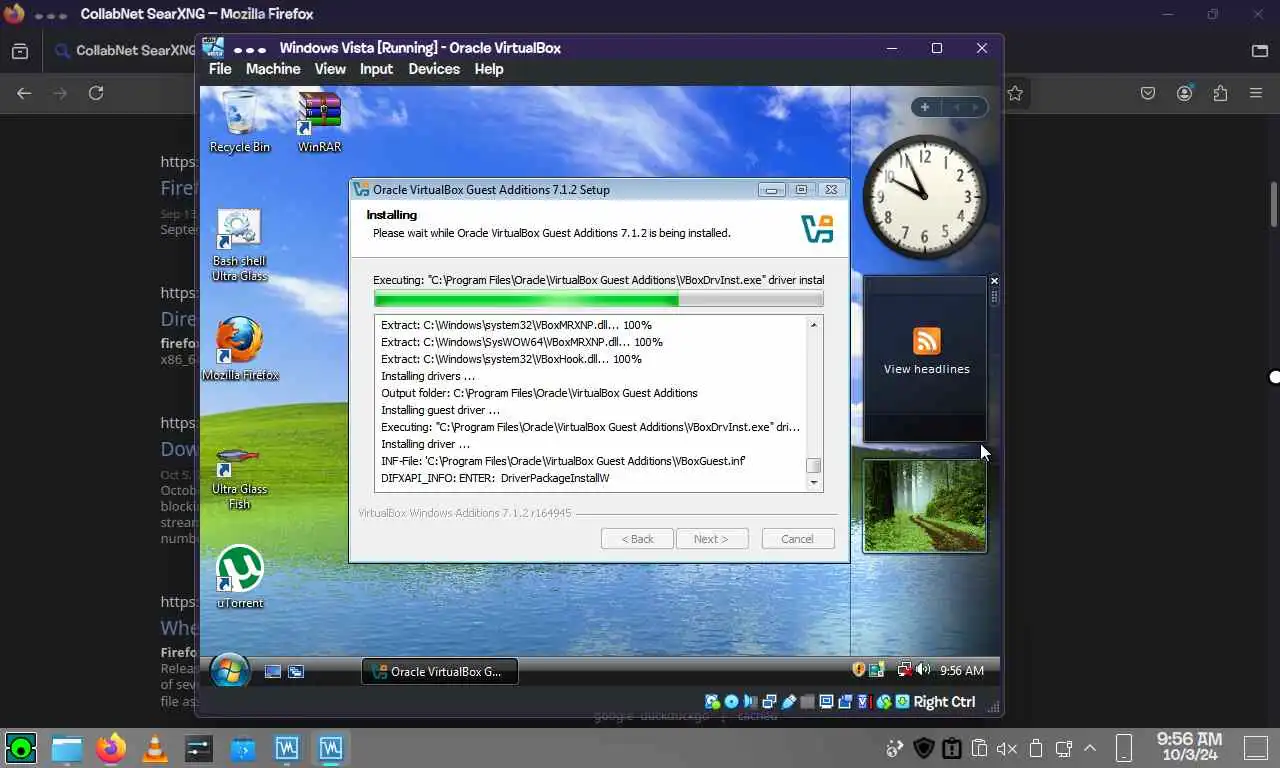This screenshot has width=1280, height=768.
Task: Open the VirtualBox Machine menu
Action: coord(273,69)
